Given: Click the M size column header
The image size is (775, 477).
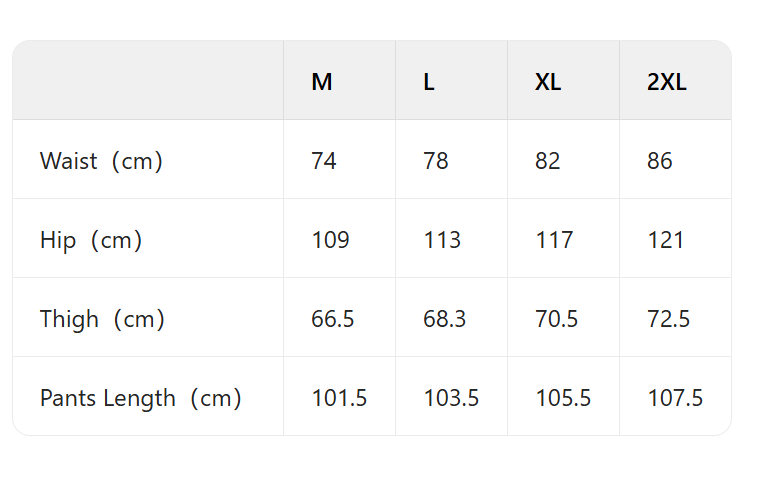Looking at the screenshot, I should point(322,82).
